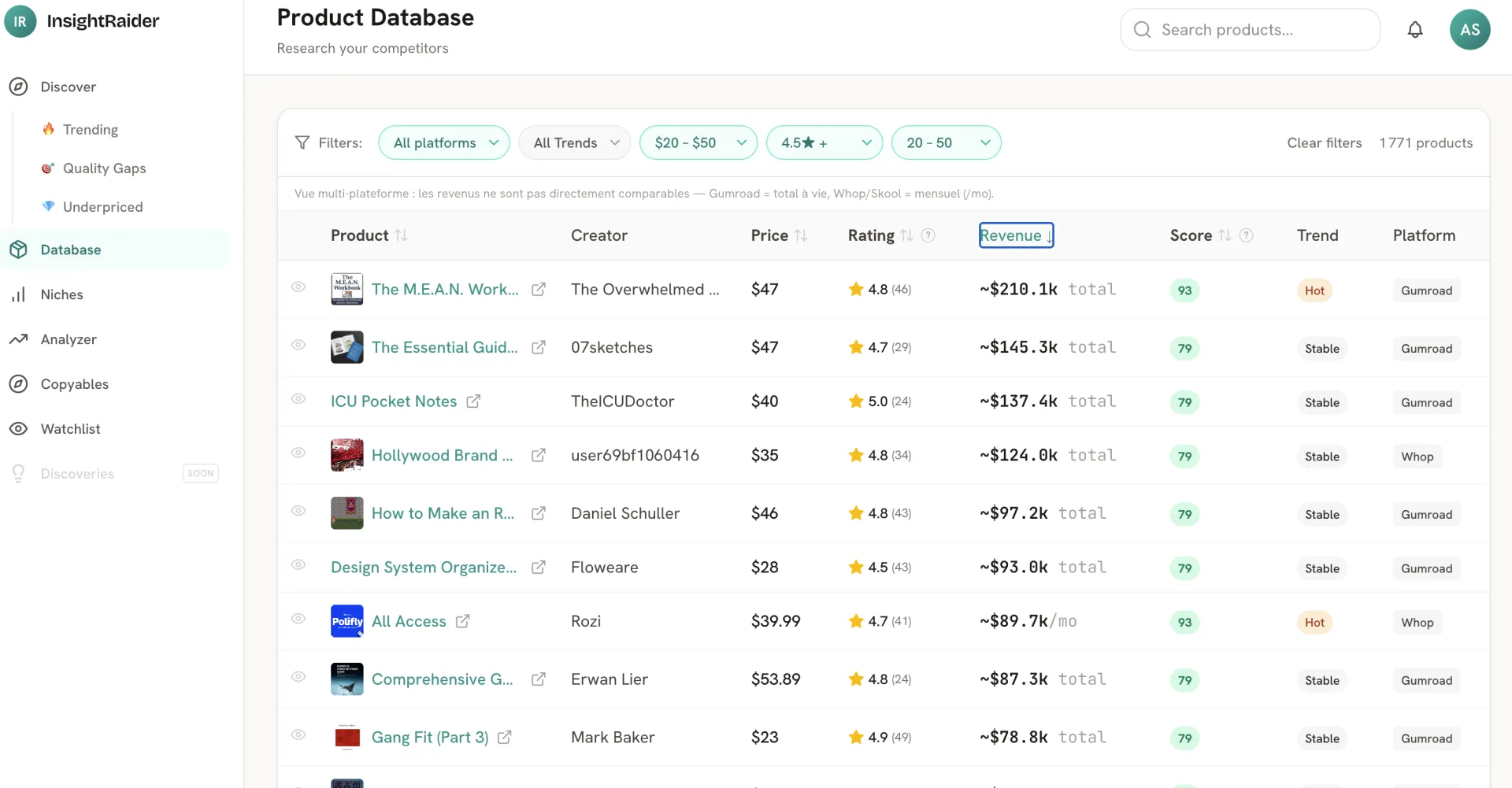Screen dimensions: 1512x788
Task: Open external link for Gang Fit (Part 3)
Action: (x=505, y=738)
